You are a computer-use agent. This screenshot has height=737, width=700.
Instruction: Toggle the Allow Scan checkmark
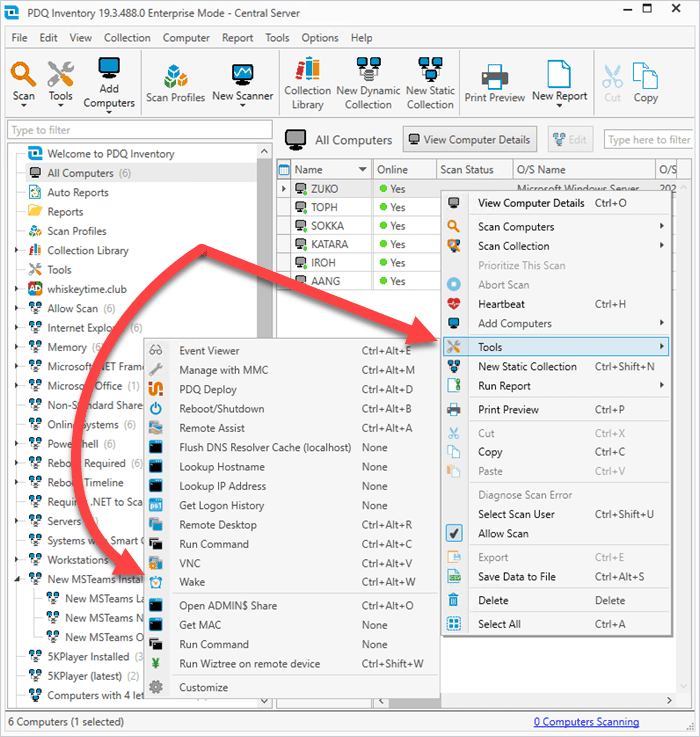[454, 533]
